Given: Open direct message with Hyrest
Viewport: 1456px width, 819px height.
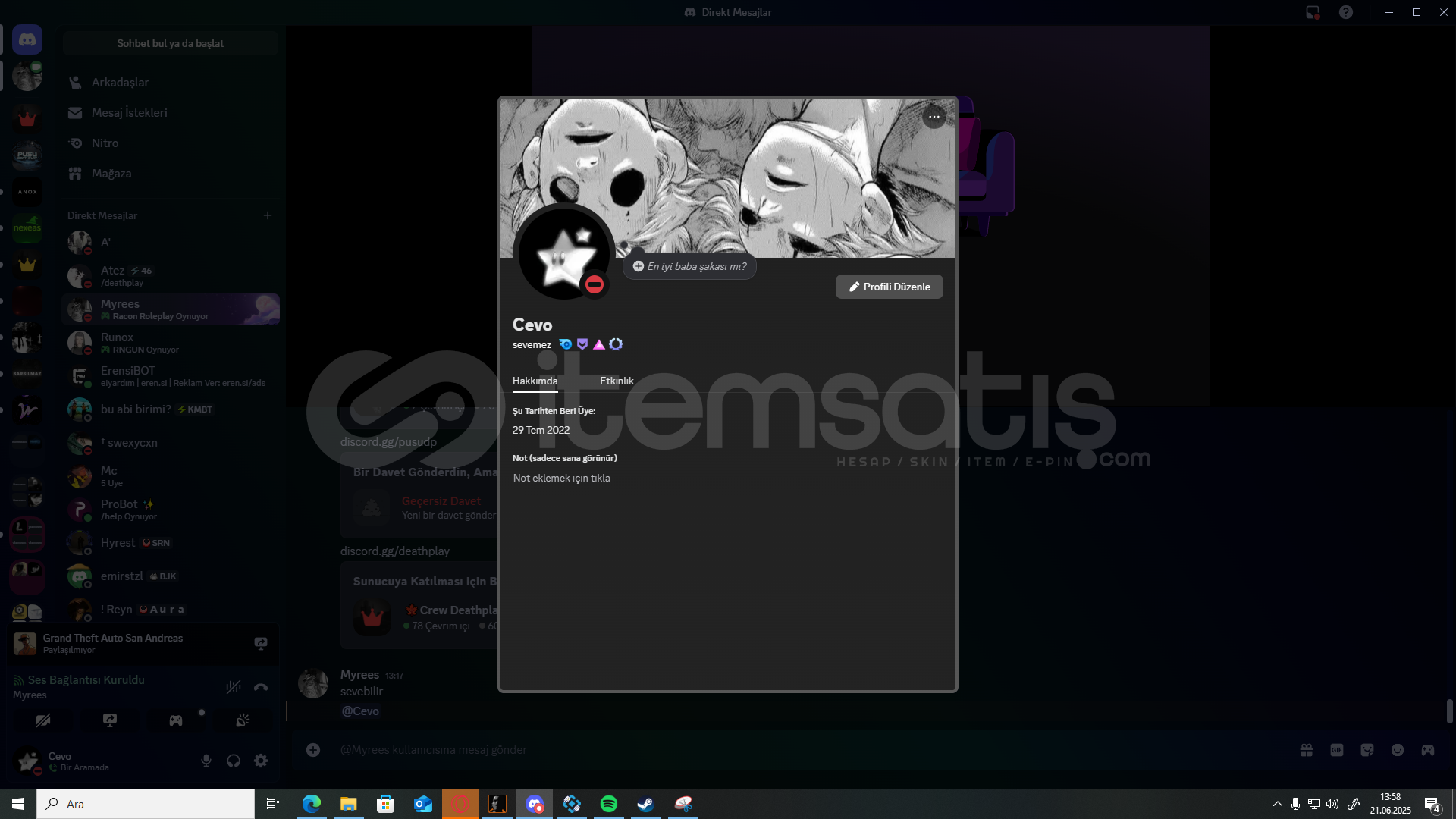Looking at the screenshot, I should (171, 543).
